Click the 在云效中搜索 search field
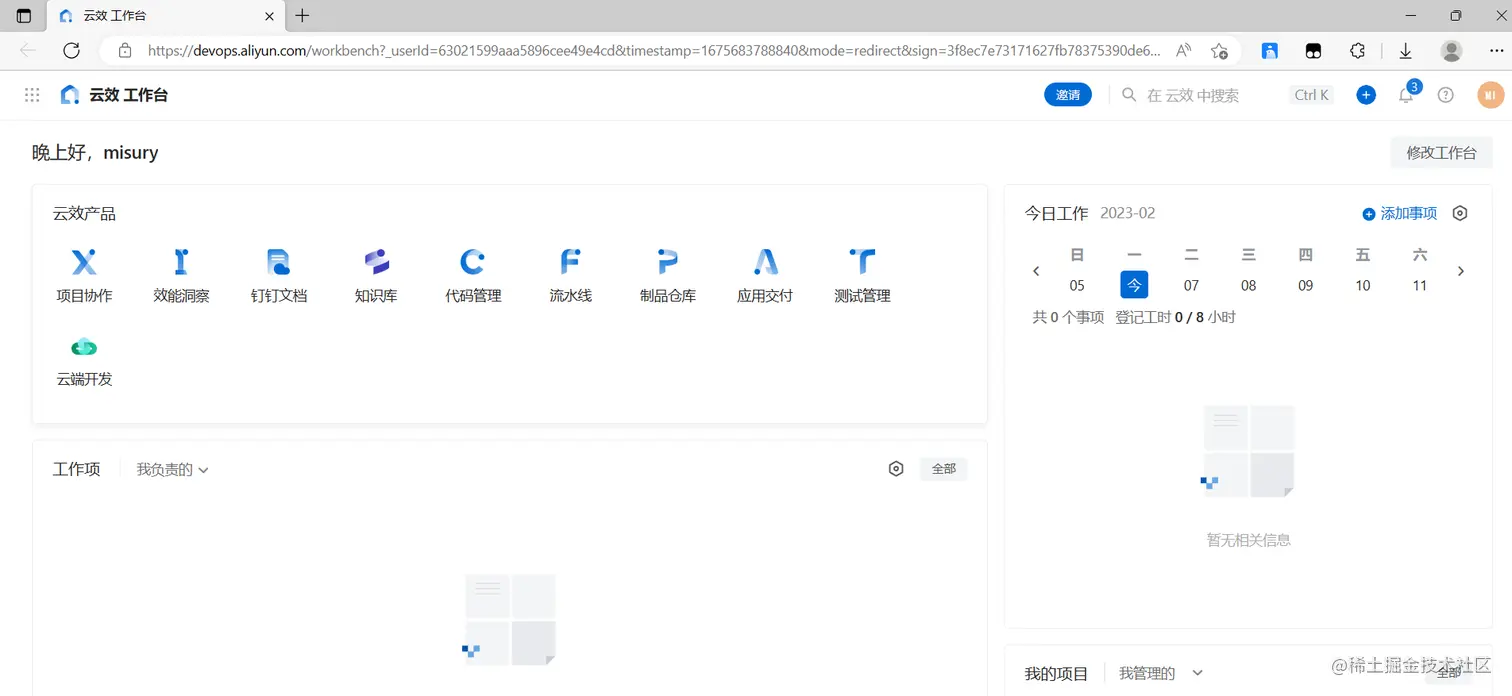The height and width of the screenshot is (696, 1512). tap(1227, 95)
